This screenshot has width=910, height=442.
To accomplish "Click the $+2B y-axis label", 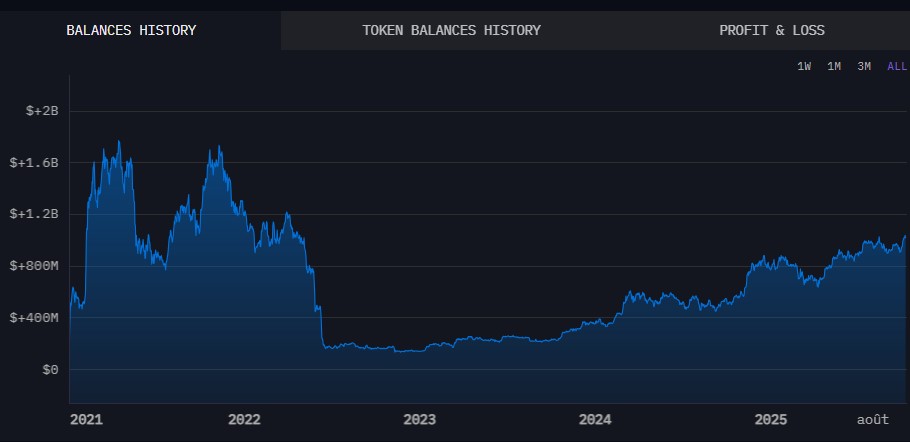I will click(x=42, y=111).
